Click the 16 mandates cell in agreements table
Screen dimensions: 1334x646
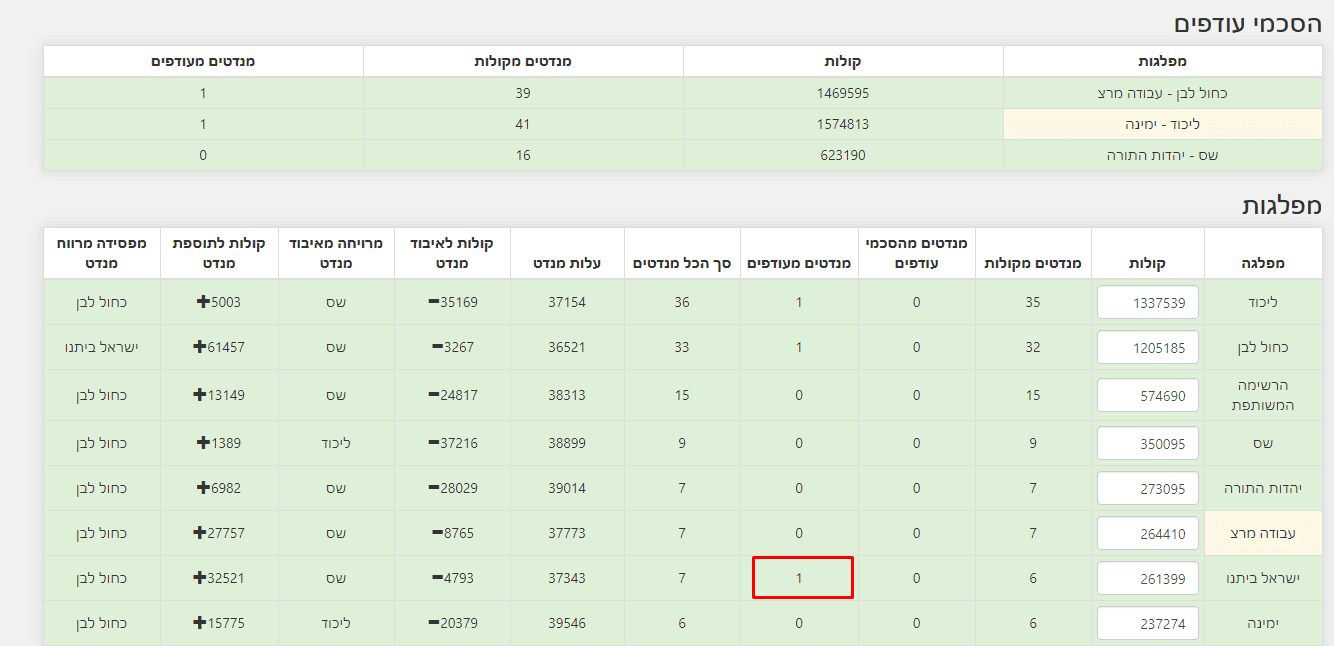click(523, 155)
